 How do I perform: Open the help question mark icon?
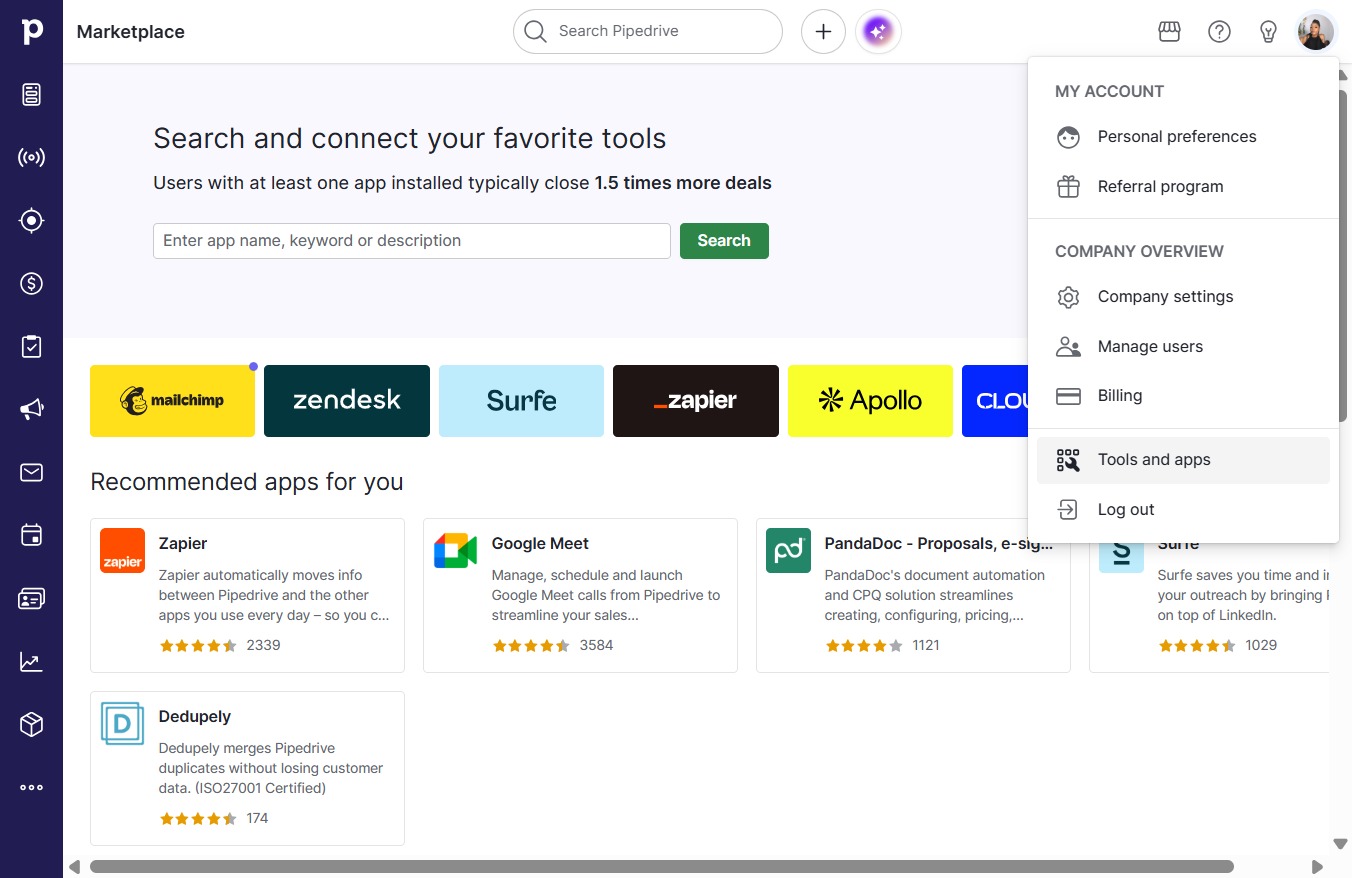click(1219, 32)
